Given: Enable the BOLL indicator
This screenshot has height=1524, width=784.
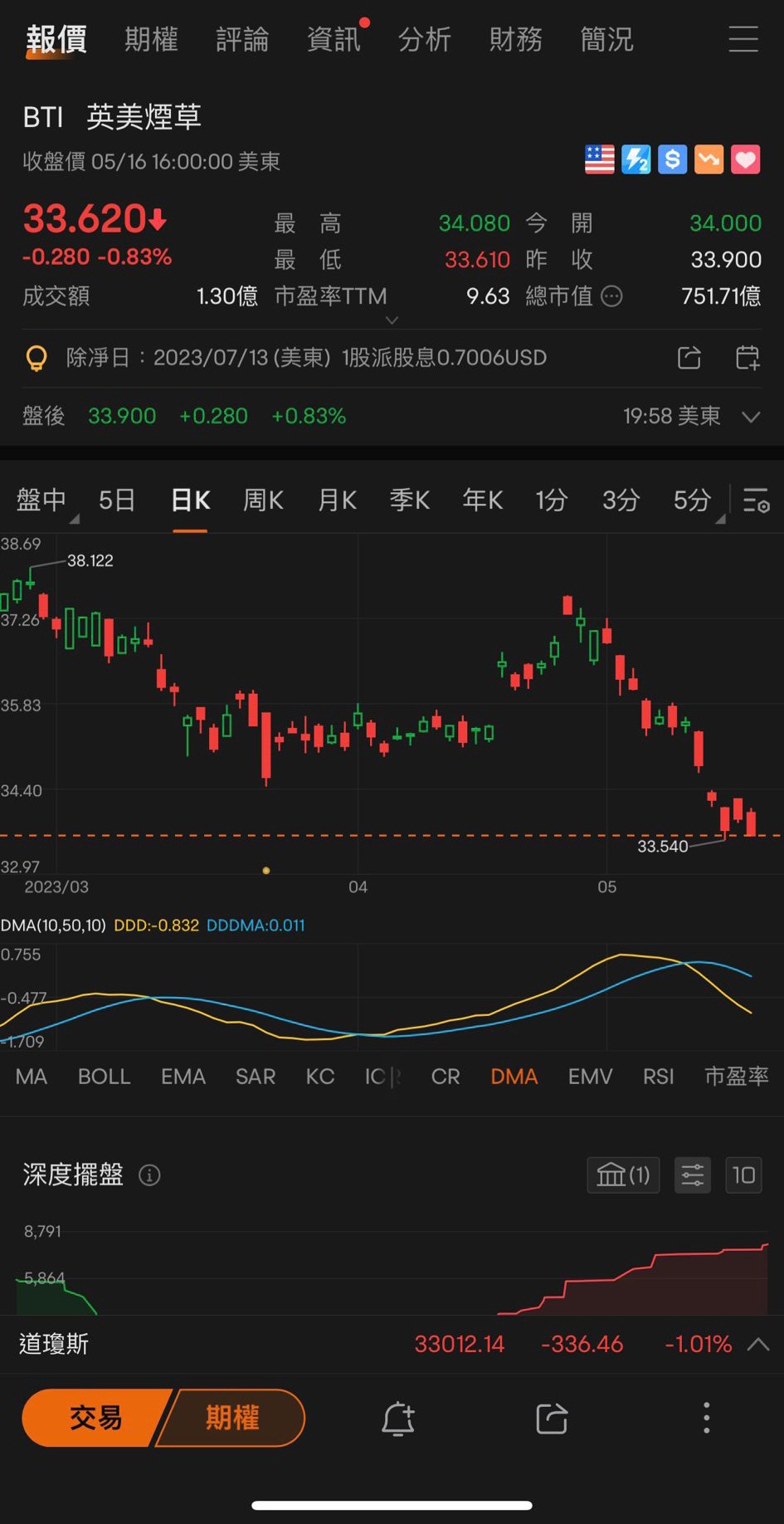Looking at the screenshot, I should pos(105,1077).
